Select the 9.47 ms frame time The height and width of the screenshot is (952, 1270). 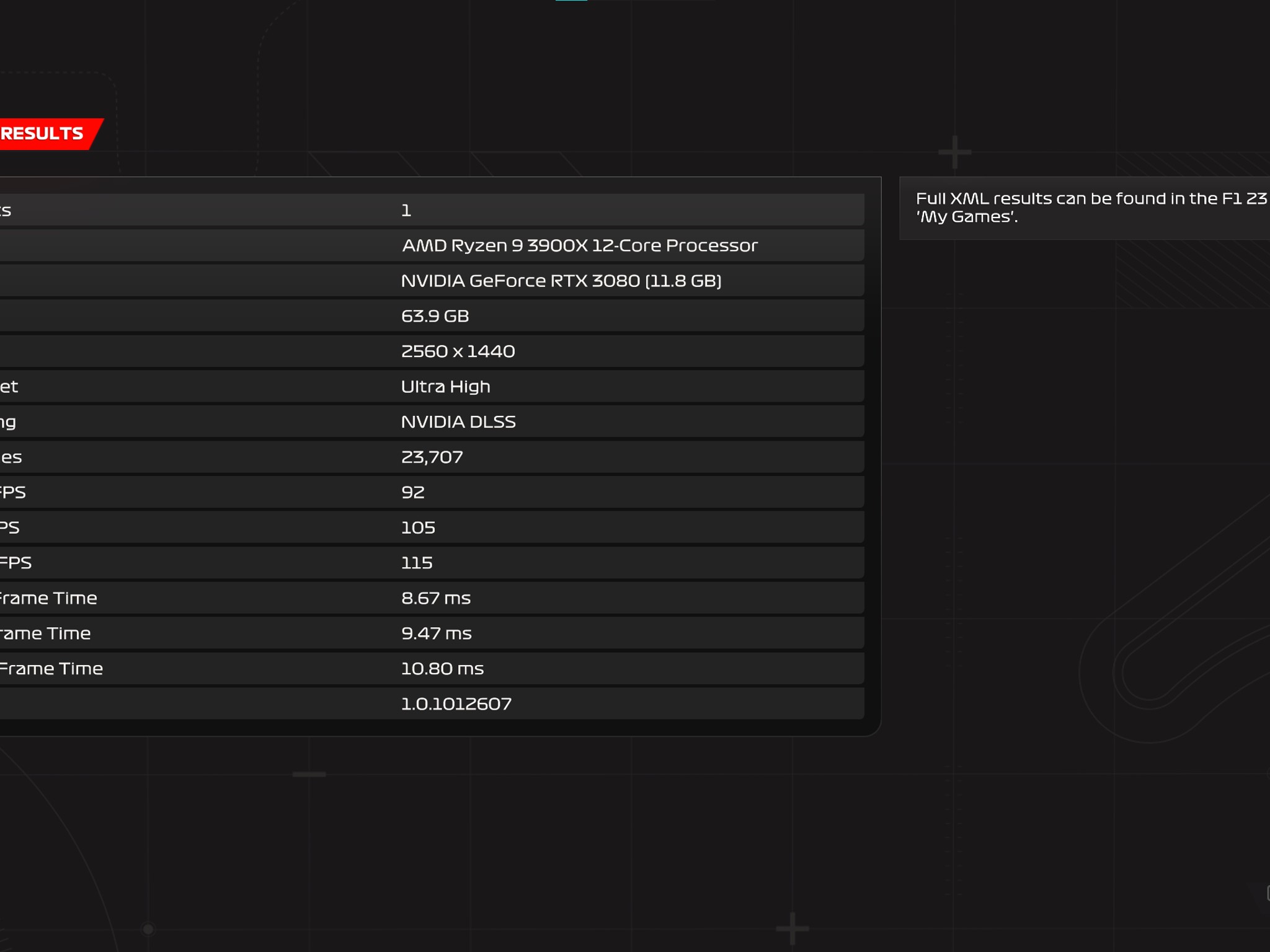pos(437,633)
